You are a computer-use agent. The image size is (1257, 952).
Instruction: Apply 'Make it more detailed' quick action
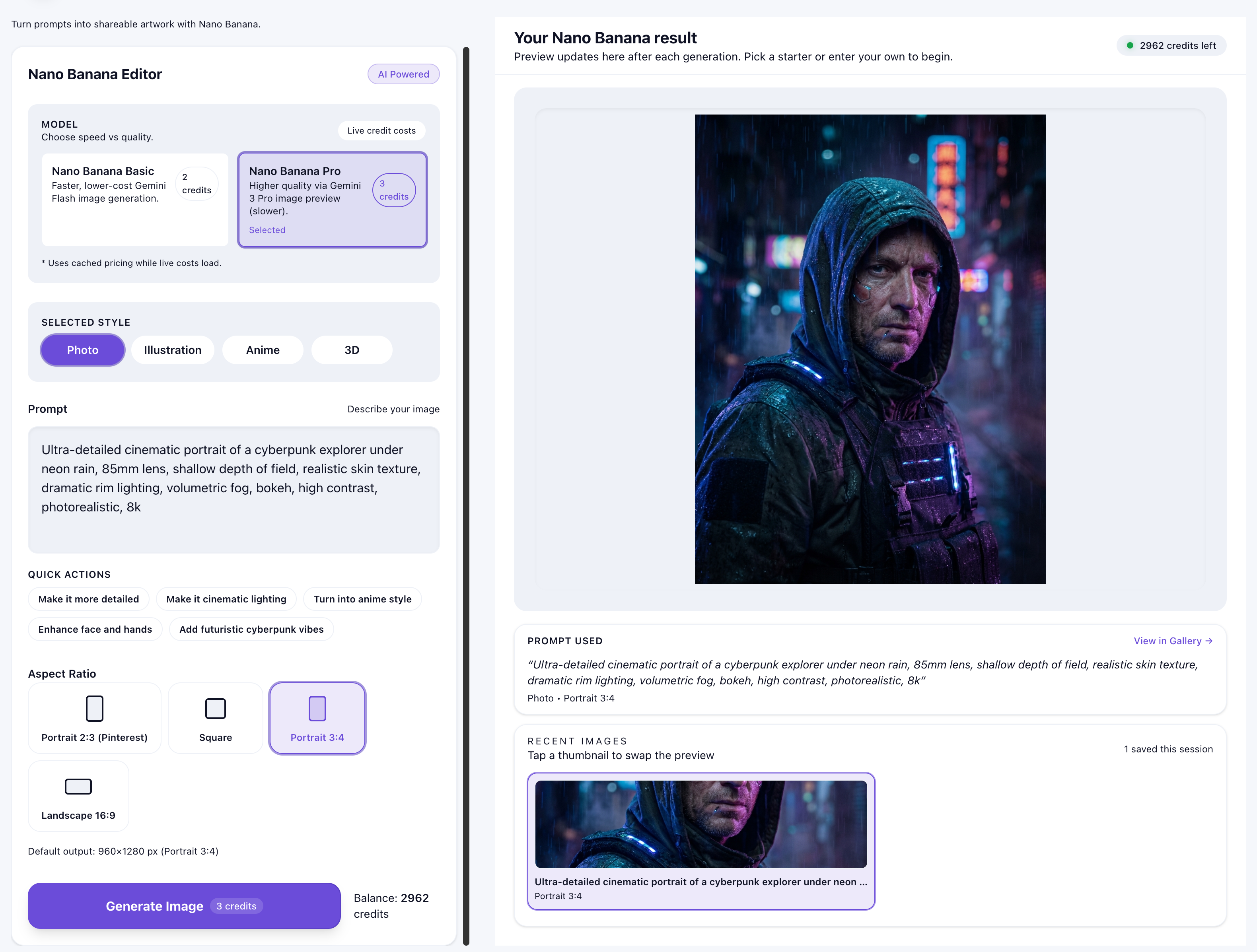pos(89,599)
